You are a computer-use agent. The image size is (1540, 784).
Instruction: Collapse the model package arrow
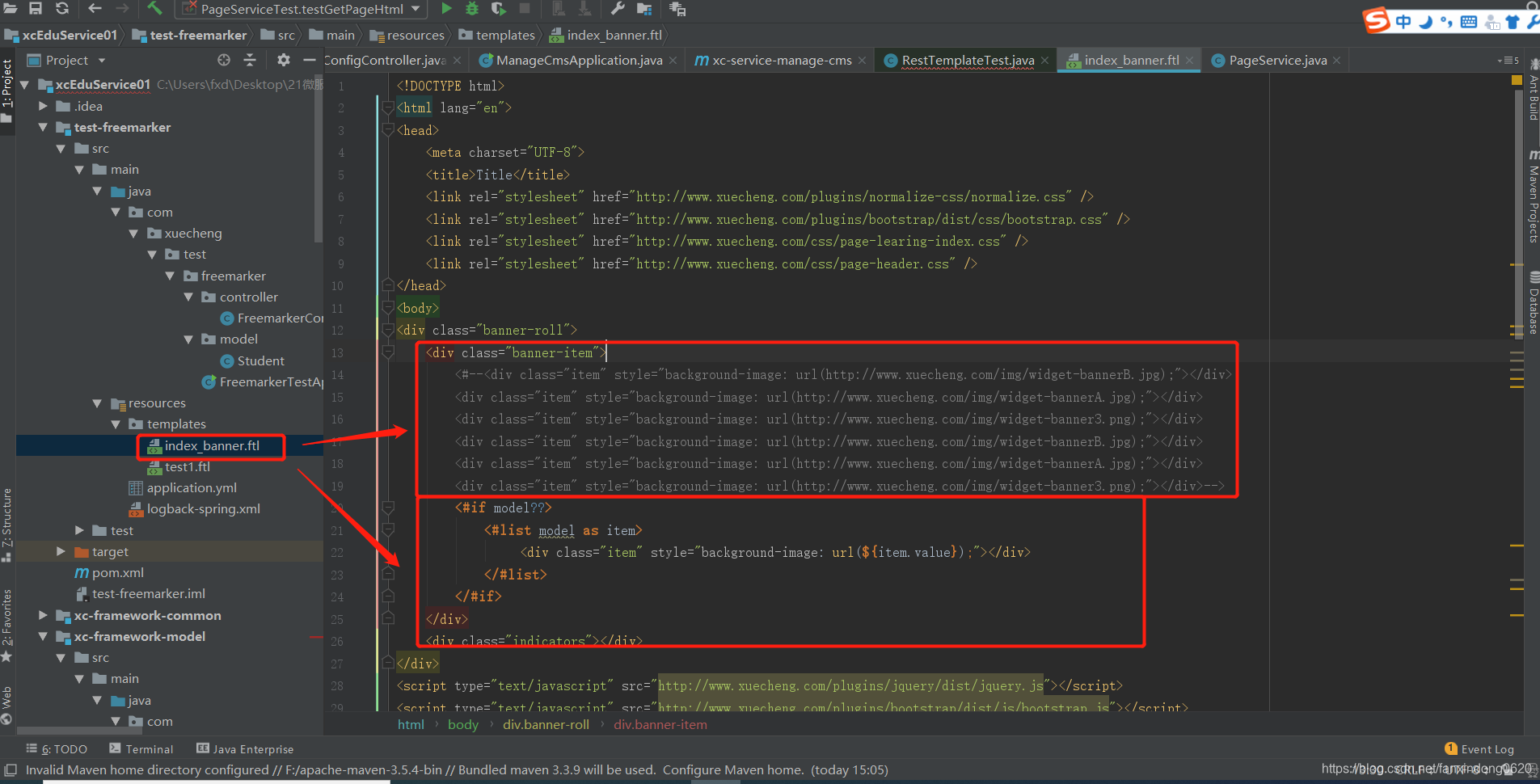pos(188,339)
